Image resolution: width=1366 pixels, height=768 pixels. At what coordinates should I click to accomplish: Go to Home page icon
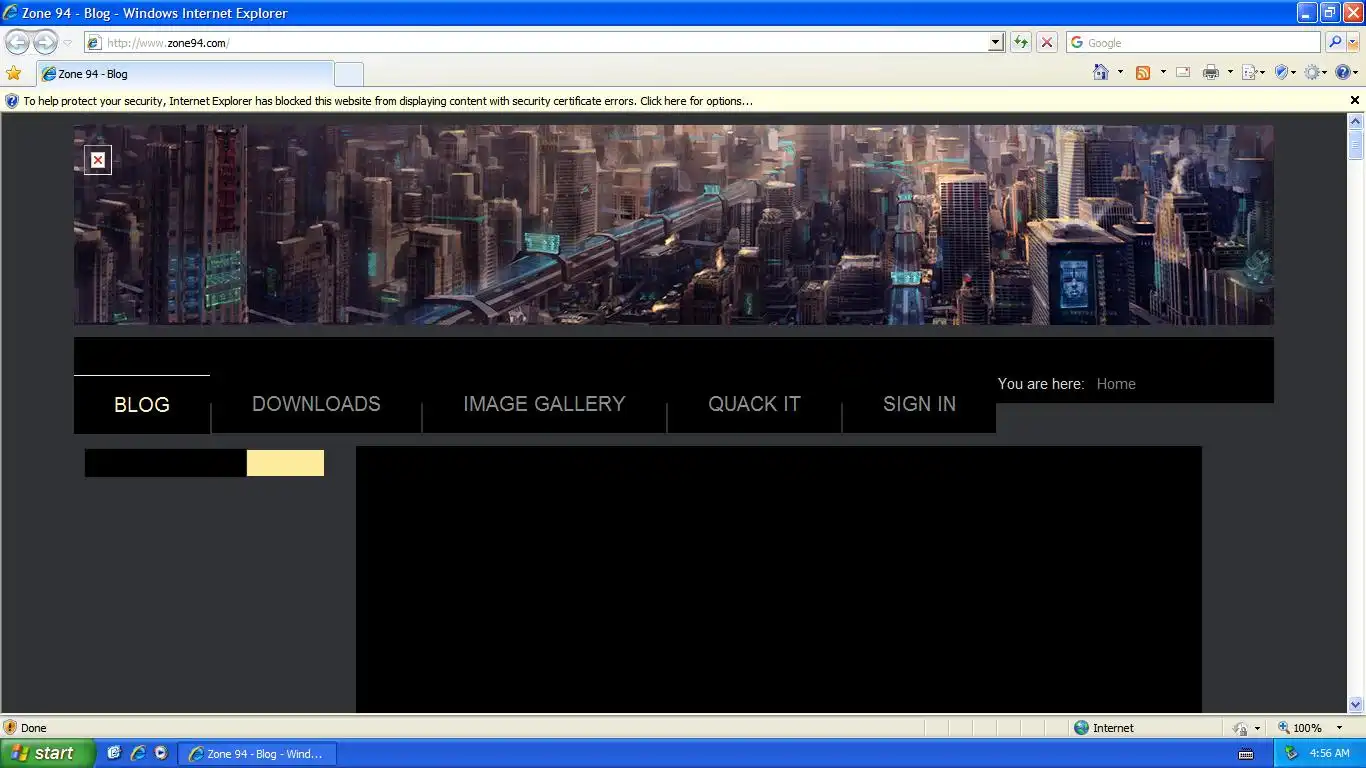point(1101,72)
